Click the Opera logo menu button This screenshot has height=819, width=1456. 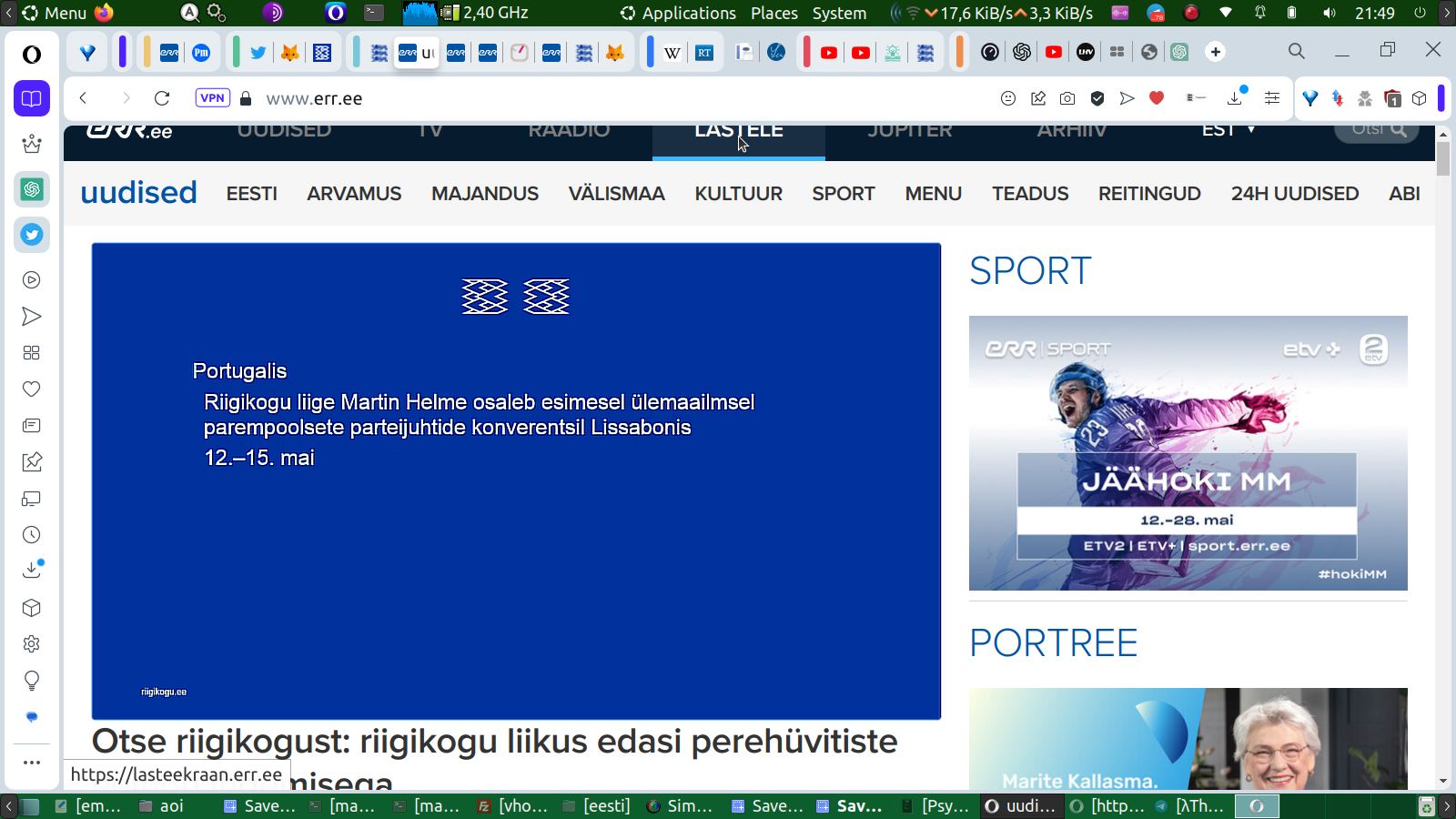pyautogui.click(x=32, y=55)
